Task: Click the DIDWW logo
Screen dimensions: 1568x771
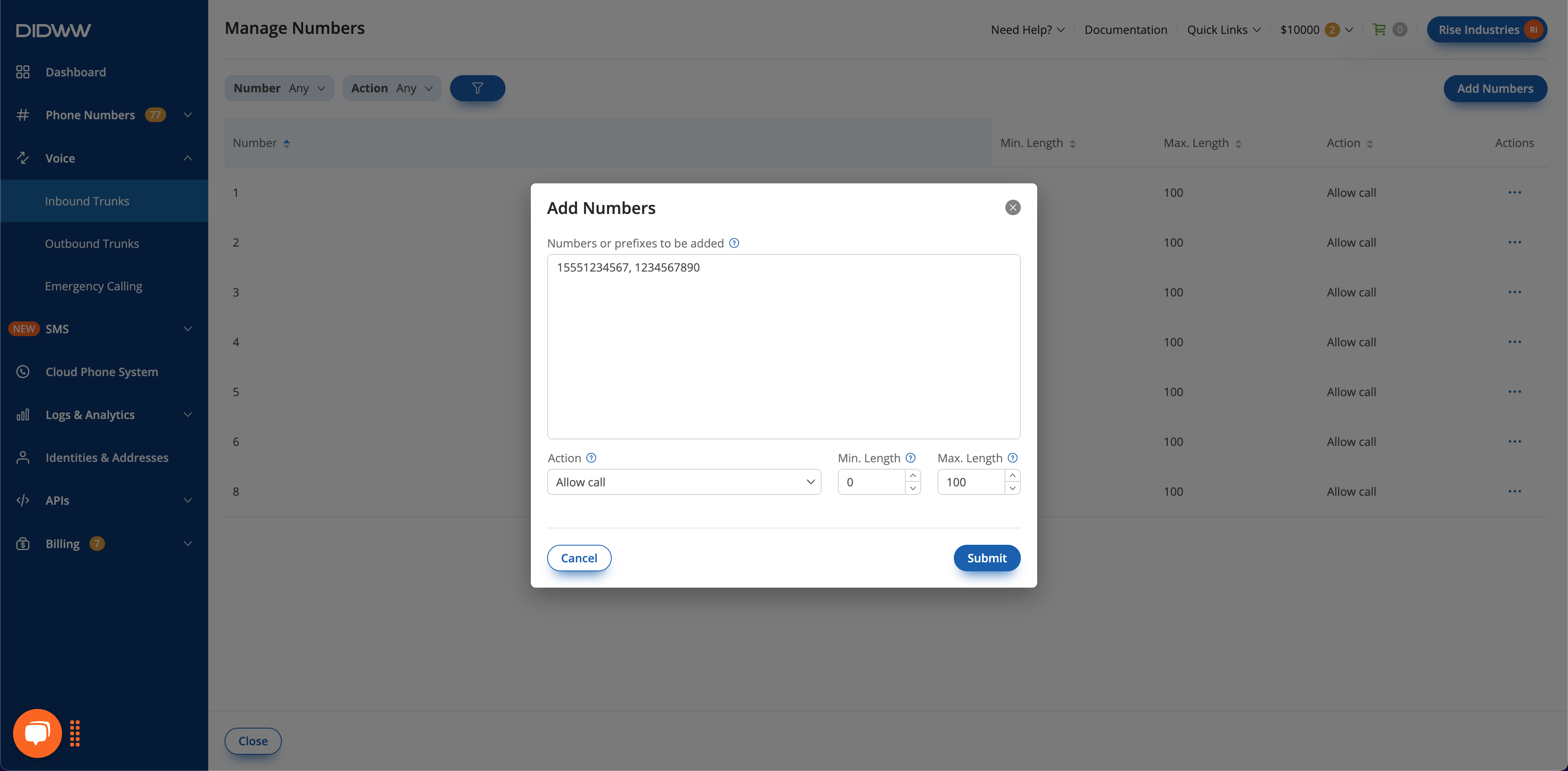Action: tap(53, 30)
